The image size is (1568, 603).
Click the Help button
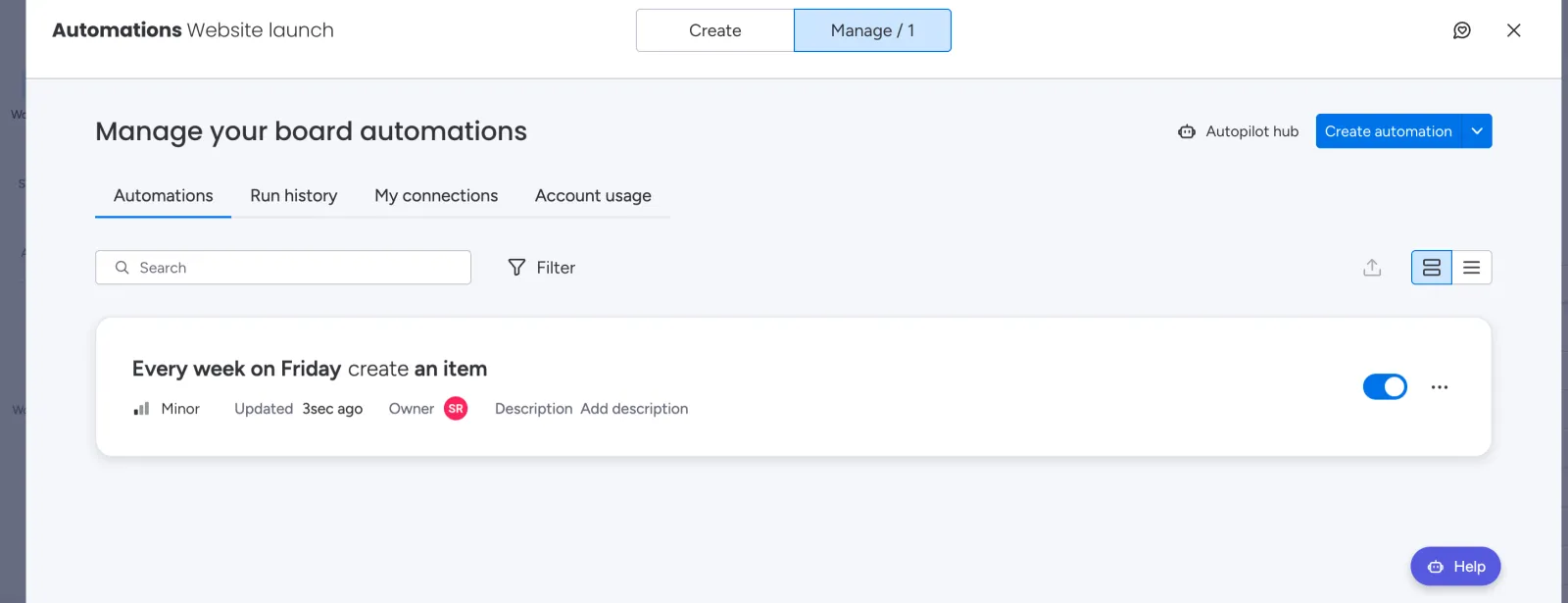pos(1455,567)
